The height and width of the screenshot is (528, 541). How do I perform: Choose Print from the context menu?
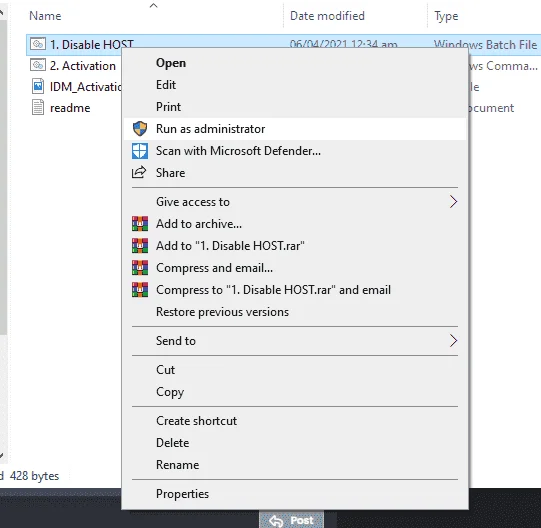click(x=295, y=107)
